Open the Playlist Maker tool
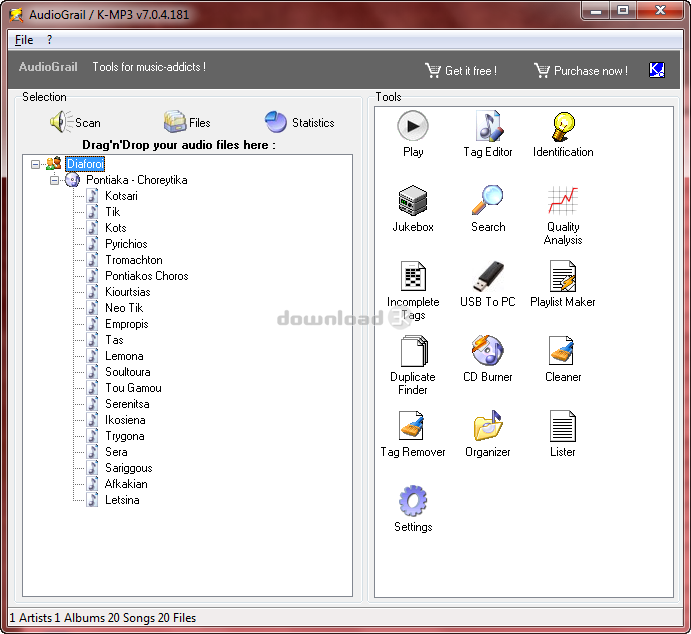 [563, 284]
